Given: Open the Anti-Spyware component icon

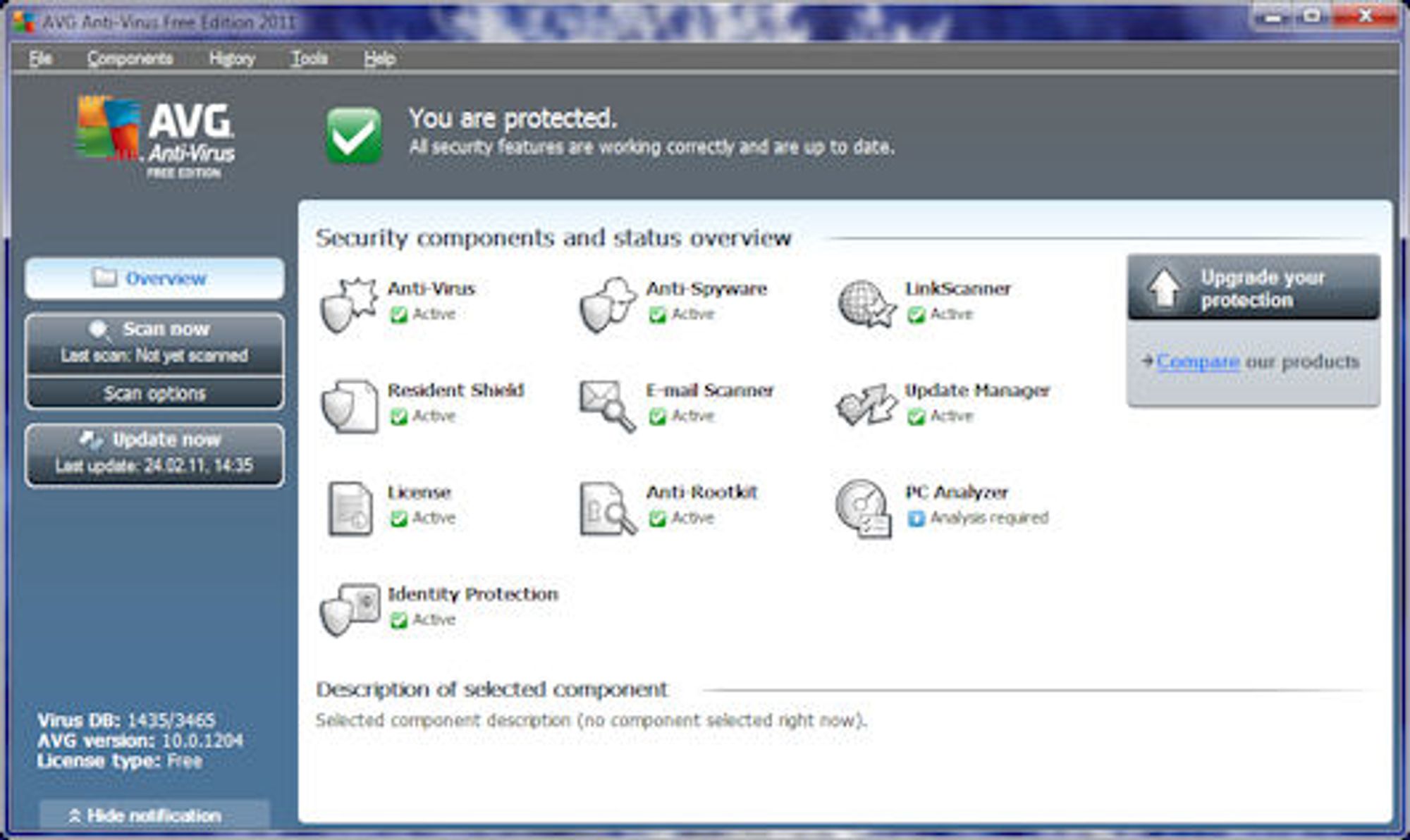Looking at the screenshot, I should (608, 304).
